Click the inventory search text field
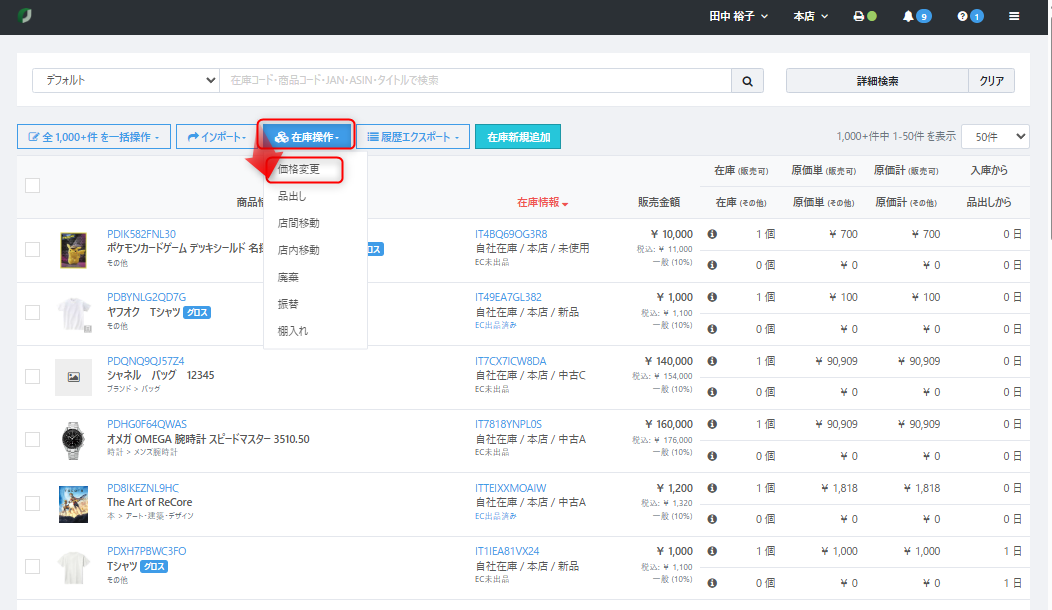 (x=475, y=80)
